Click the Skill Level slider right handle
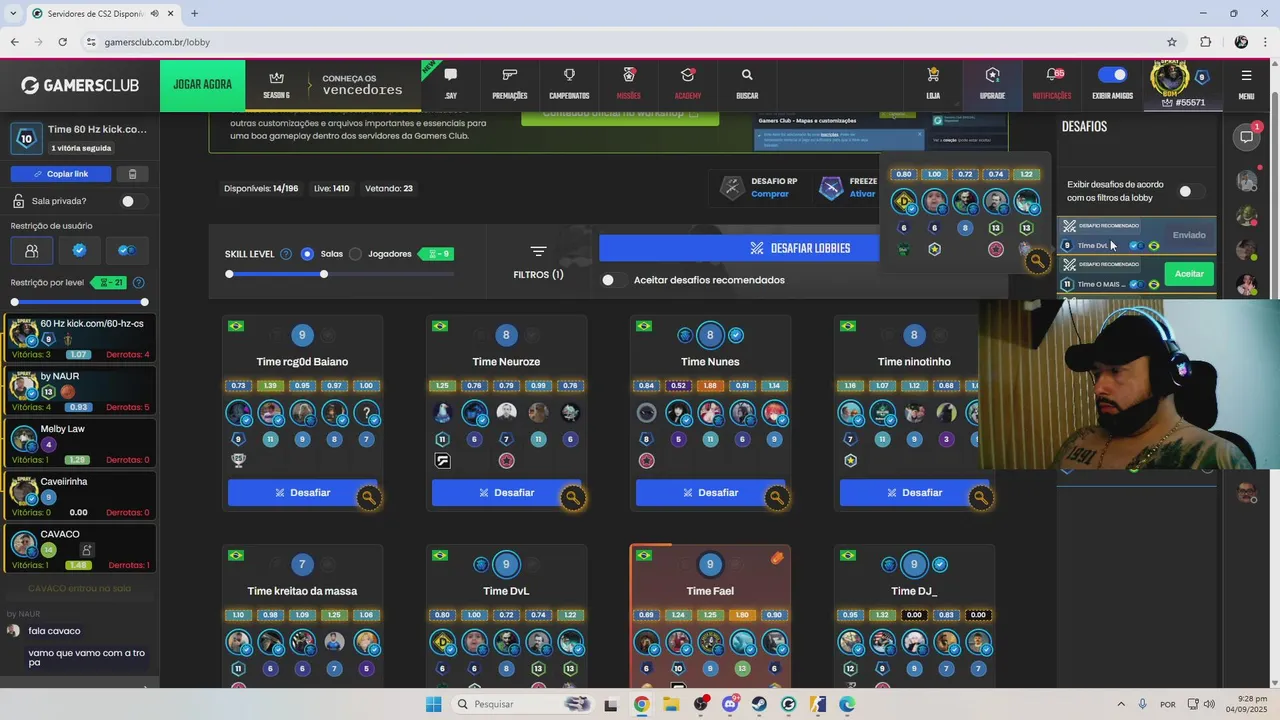The width and height of the screenshot is (1280, 720). [x=324, y=274]
